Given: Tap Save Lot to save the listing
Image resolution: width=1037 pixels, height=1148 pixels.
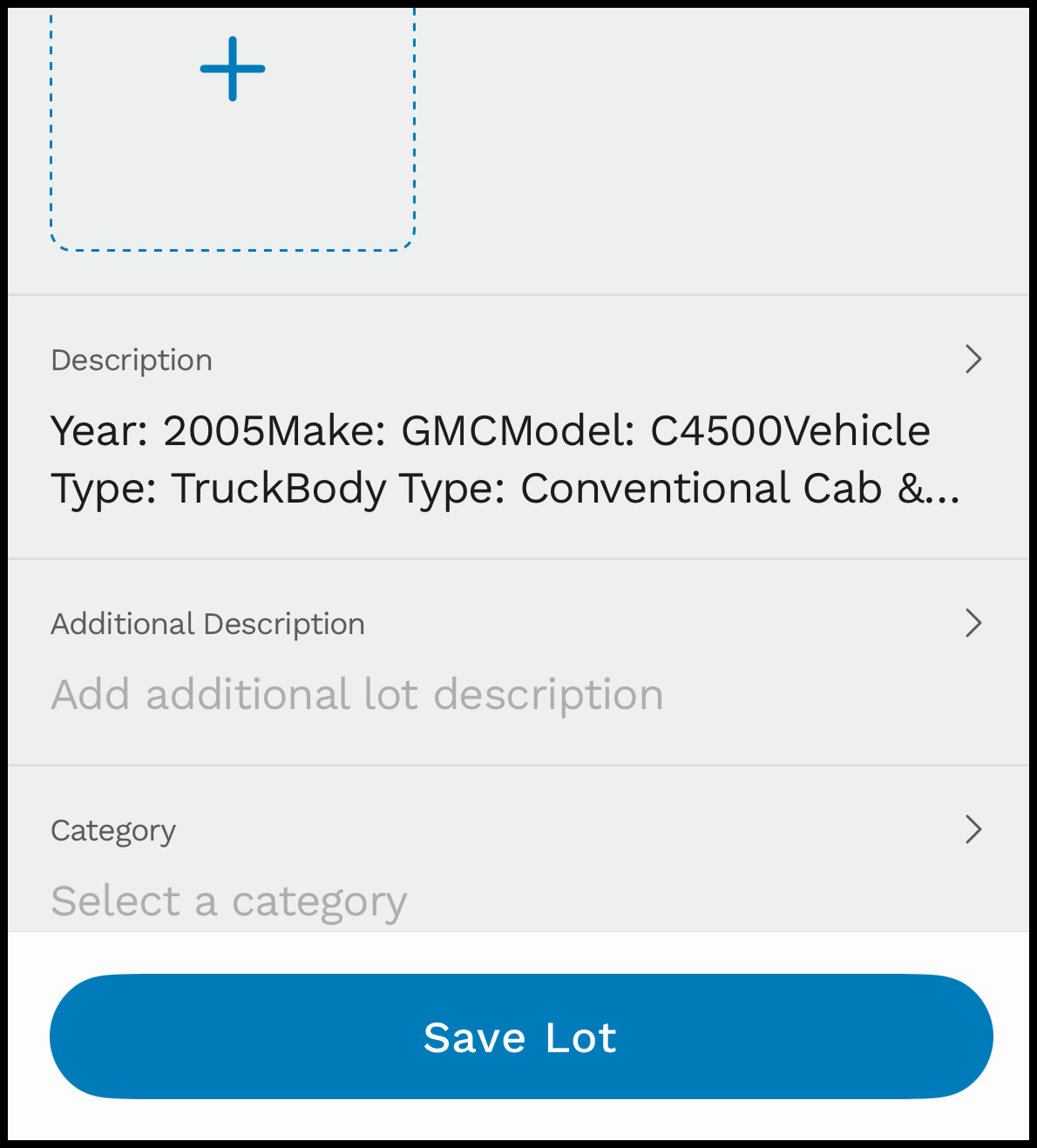Looking at the screenshot, I should coord(518,1037).
